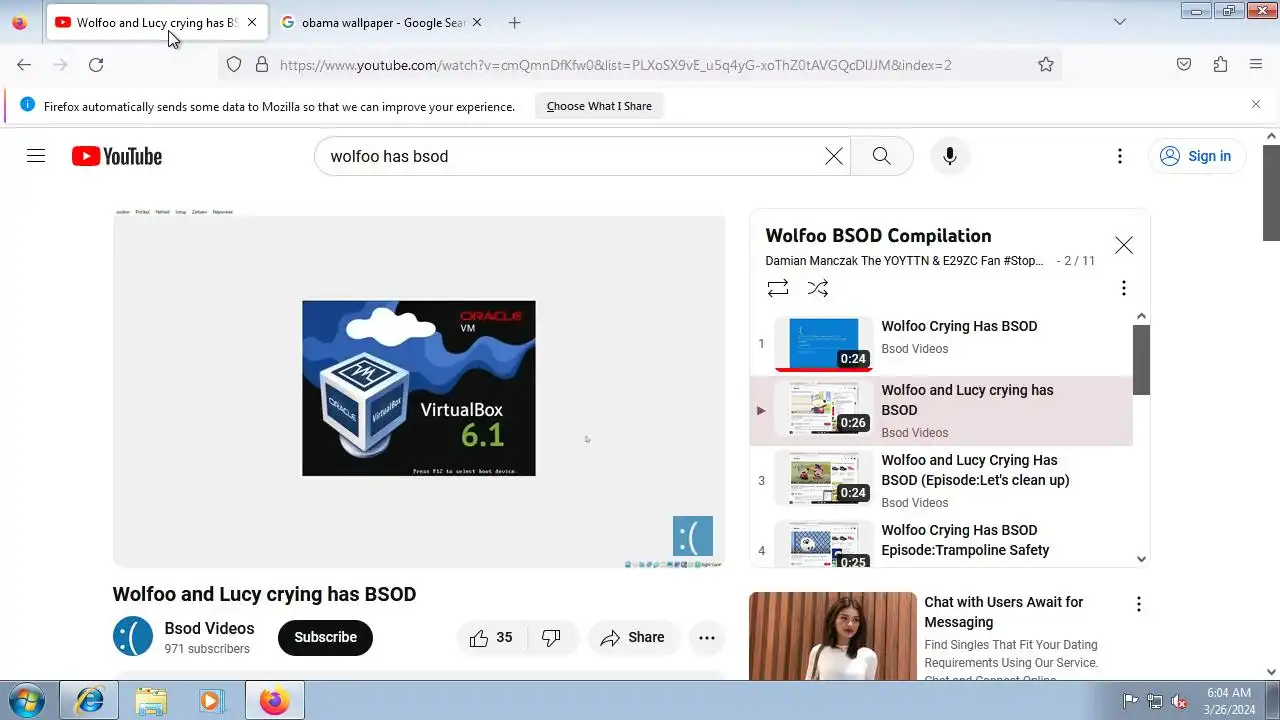Open the extensions puzzle icon

click(1220, 65)
